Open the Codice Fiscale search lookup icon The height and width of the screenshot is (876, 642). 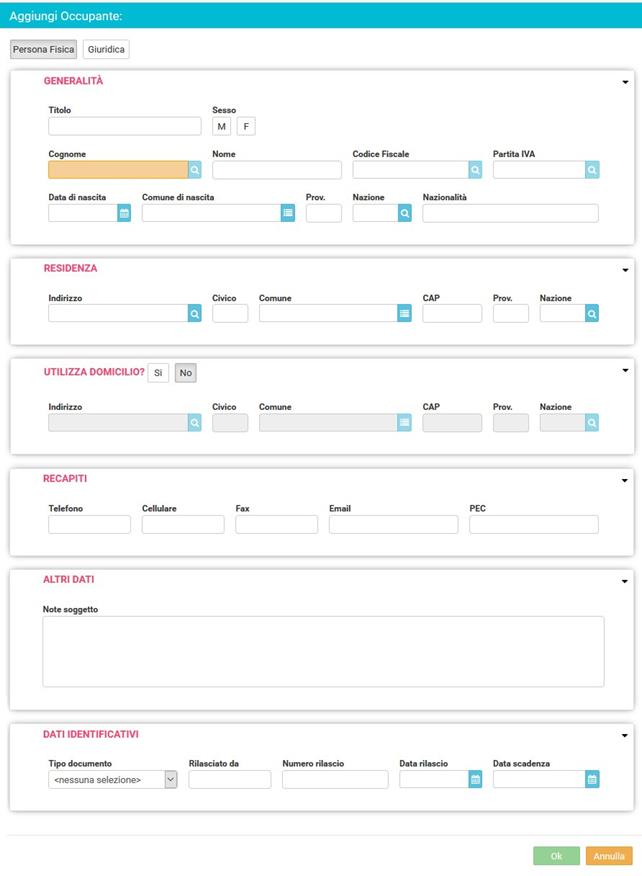(x=475, y=170)
